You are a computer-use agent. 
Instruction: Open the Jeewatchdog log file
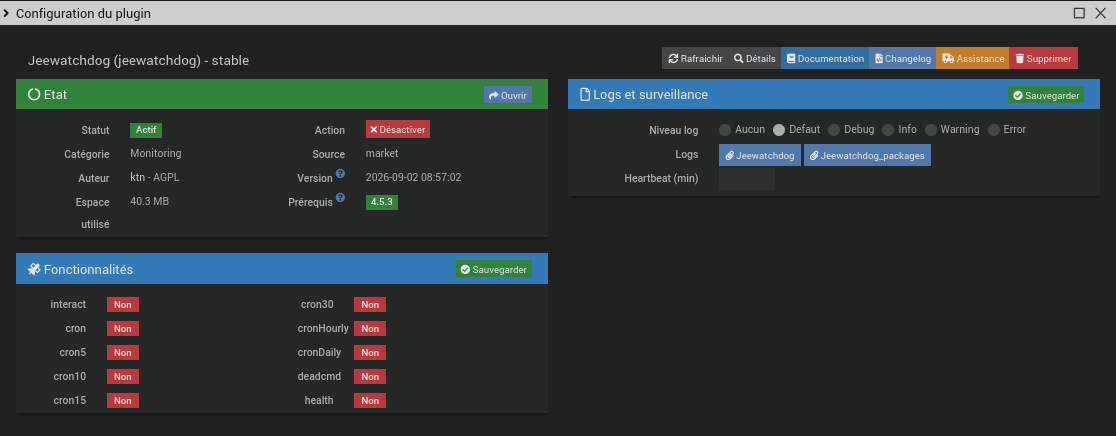tap(759, 155)
